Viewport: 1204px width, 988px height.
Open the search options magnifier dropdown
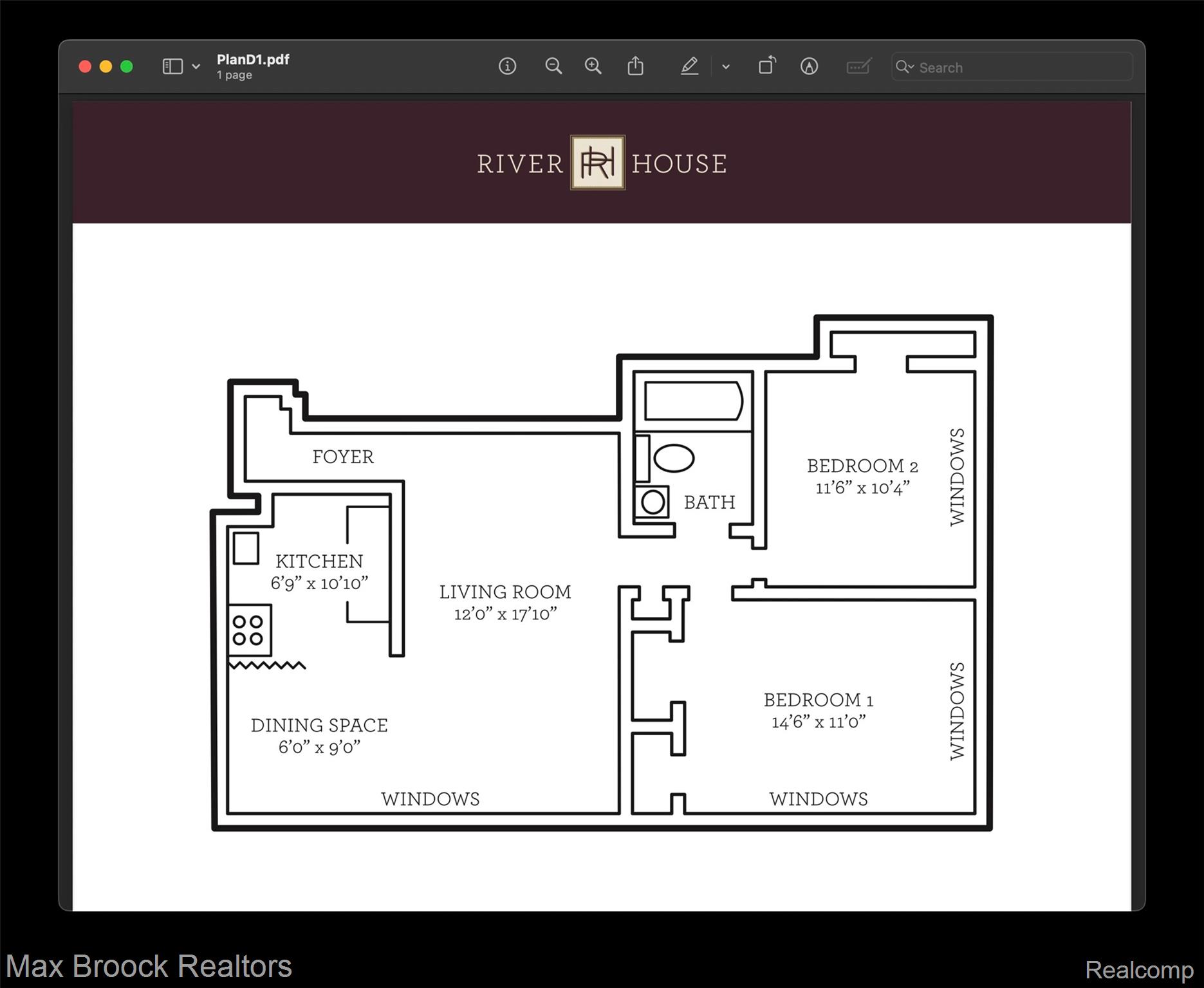point(905,67)
